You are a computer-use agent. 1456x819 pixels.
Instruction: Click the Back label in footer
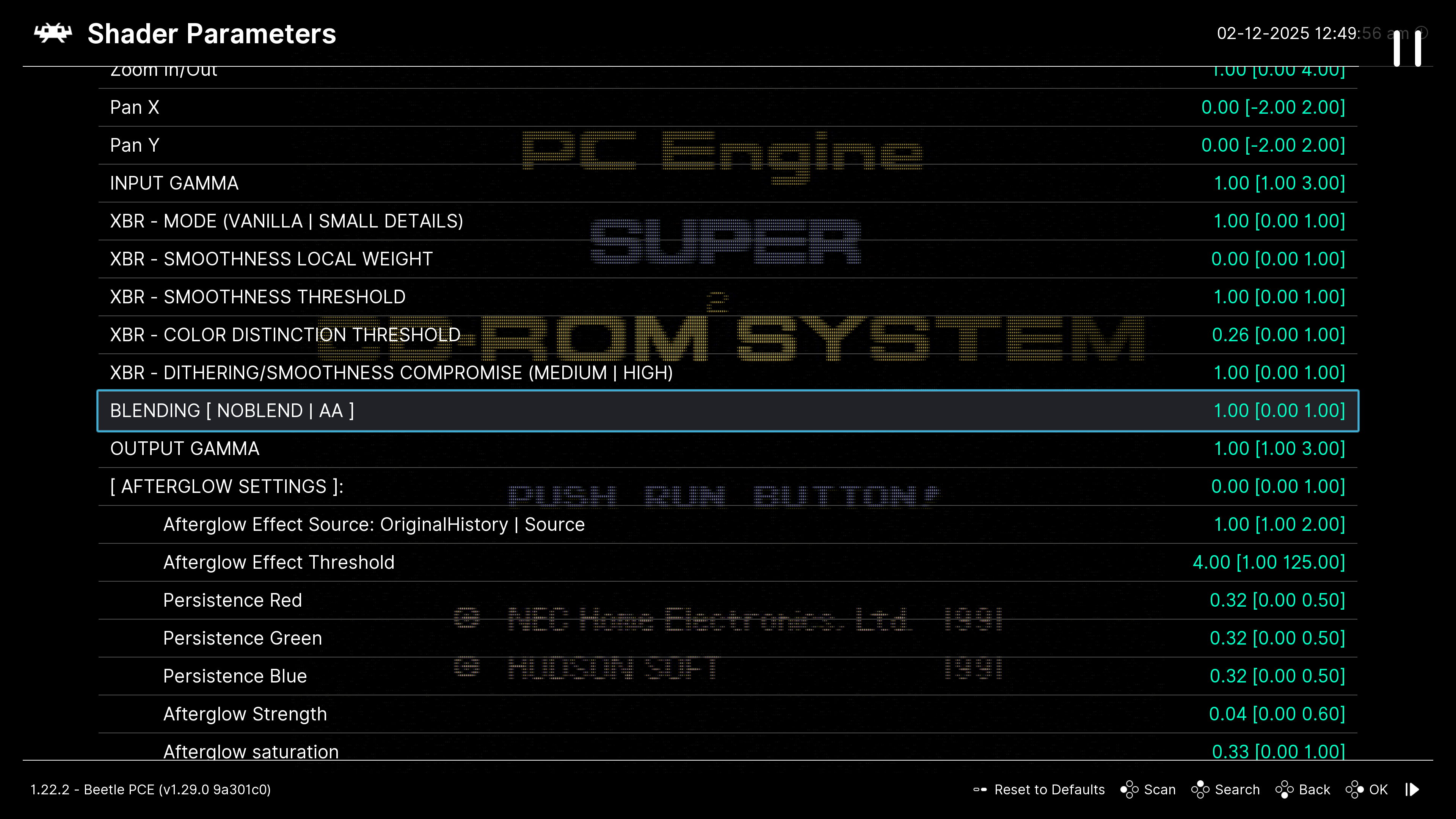tap(1314, 789)
